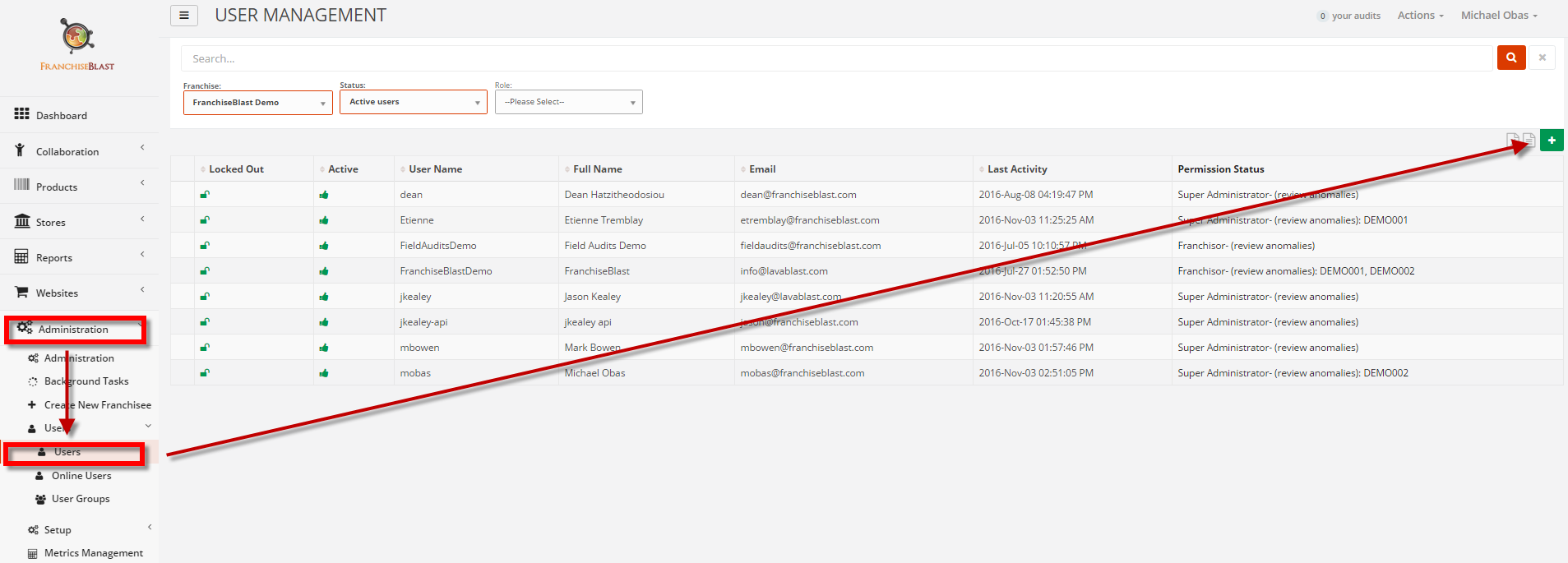Click the plus icon beside Create New Franchisee
The image size is (1568, 563).
click(32, 404)
